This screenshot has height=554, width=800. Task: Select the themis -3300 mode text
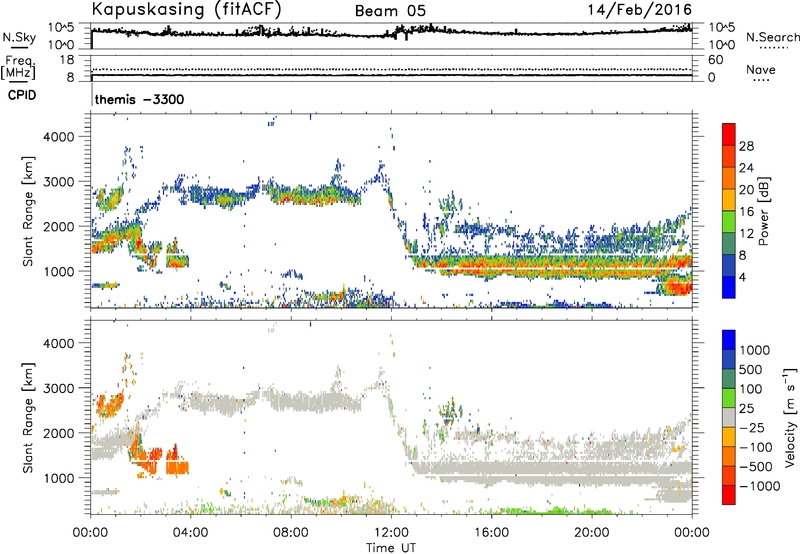coord(139,99)
